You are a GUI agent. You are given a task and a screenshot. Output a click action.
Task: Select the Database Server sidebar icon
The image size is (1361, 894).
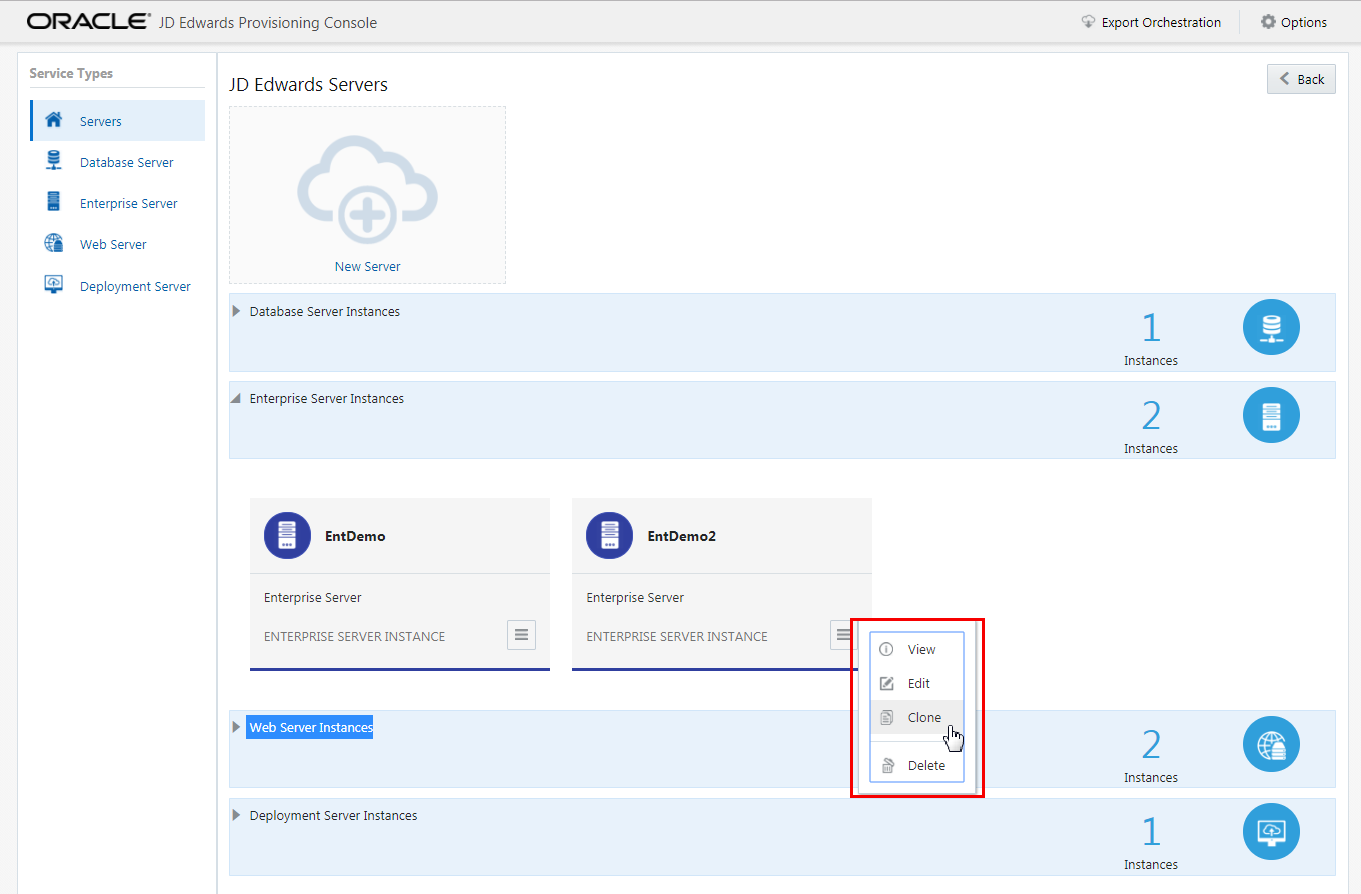point(54,161)
